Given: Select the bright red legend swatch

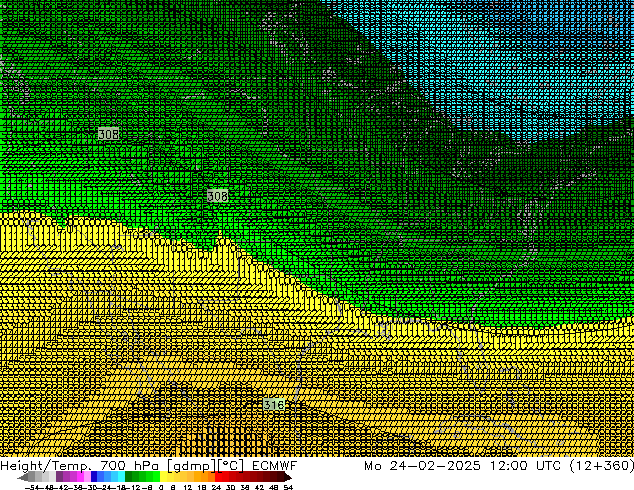Looking at the screenshot, I should point(218,477).
